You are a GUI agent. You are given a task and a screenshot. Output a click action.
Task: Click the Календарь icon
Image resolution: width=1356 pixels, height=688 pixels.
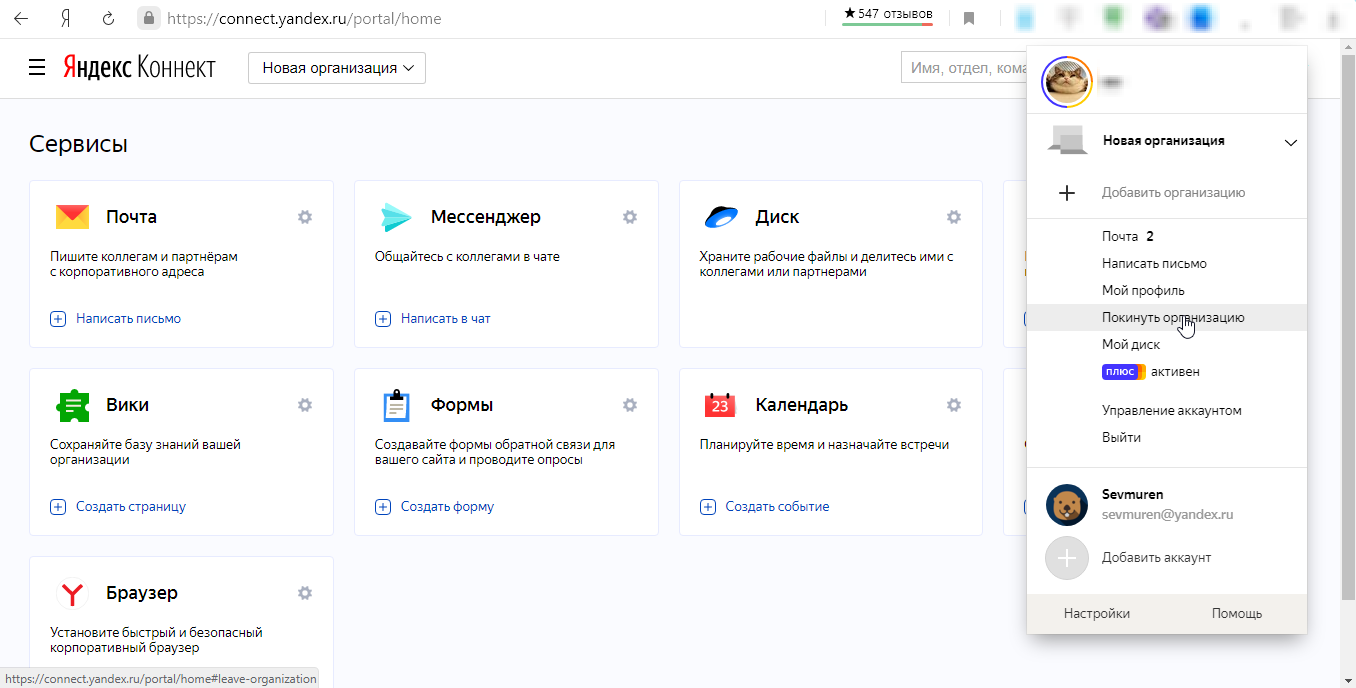pyautogui.click(x=720, y=405)
